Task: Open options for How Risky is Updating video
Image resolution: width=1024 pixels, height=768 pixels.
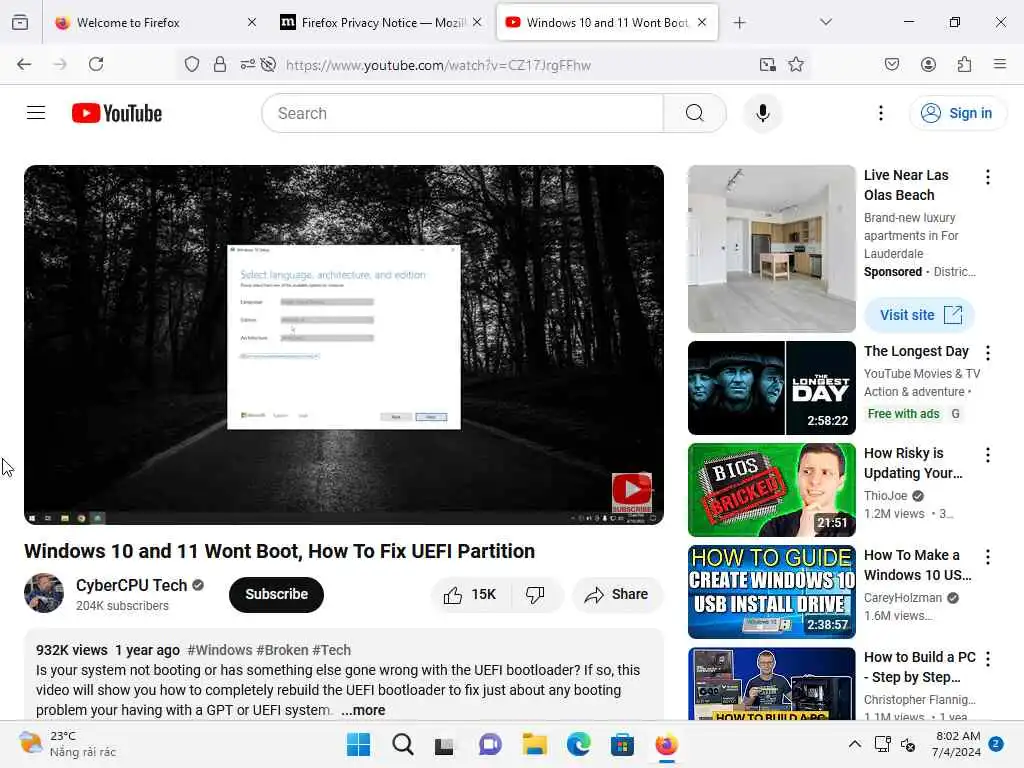Action: tap(987, 455)
